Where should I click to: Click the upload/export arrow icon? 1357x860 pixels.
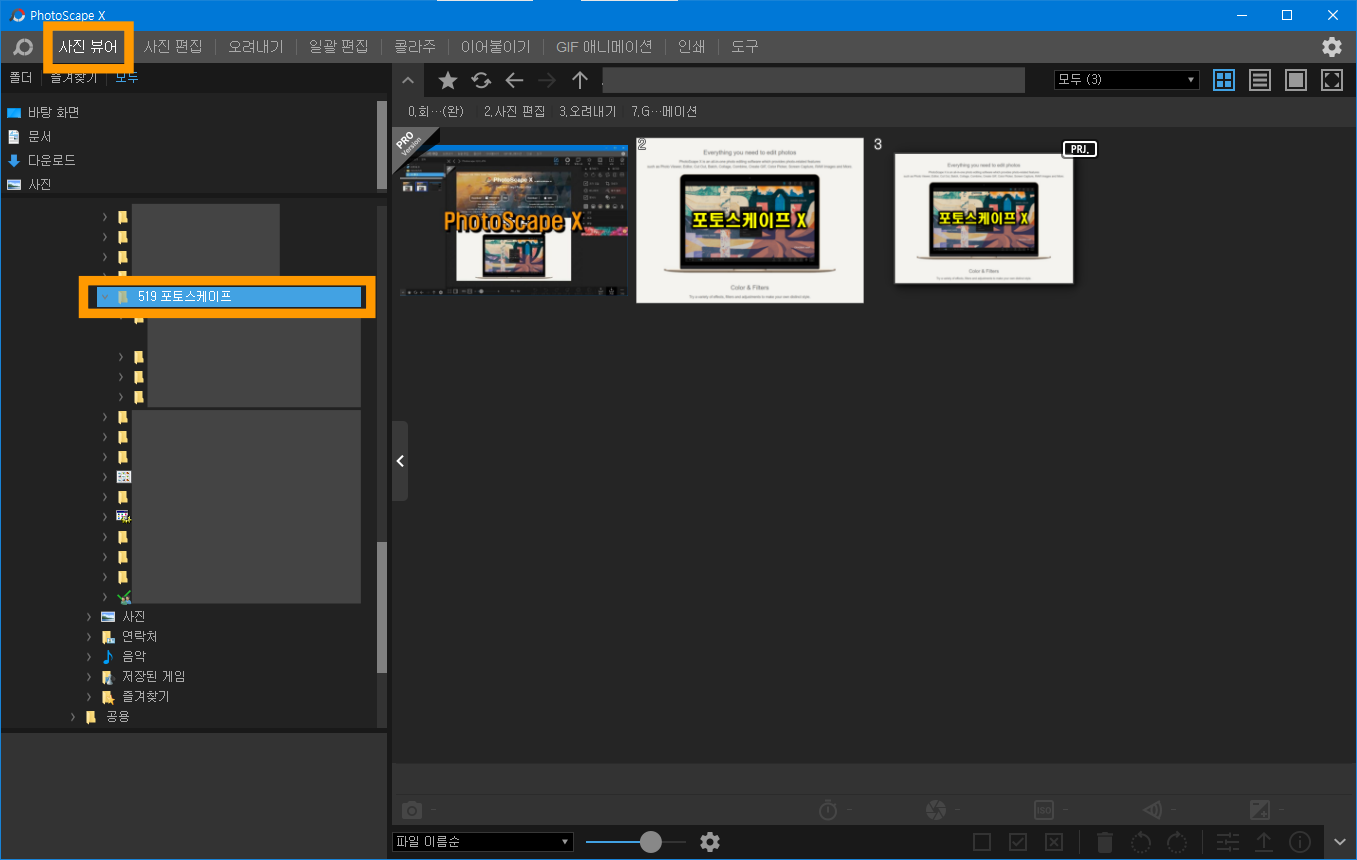1264,842
